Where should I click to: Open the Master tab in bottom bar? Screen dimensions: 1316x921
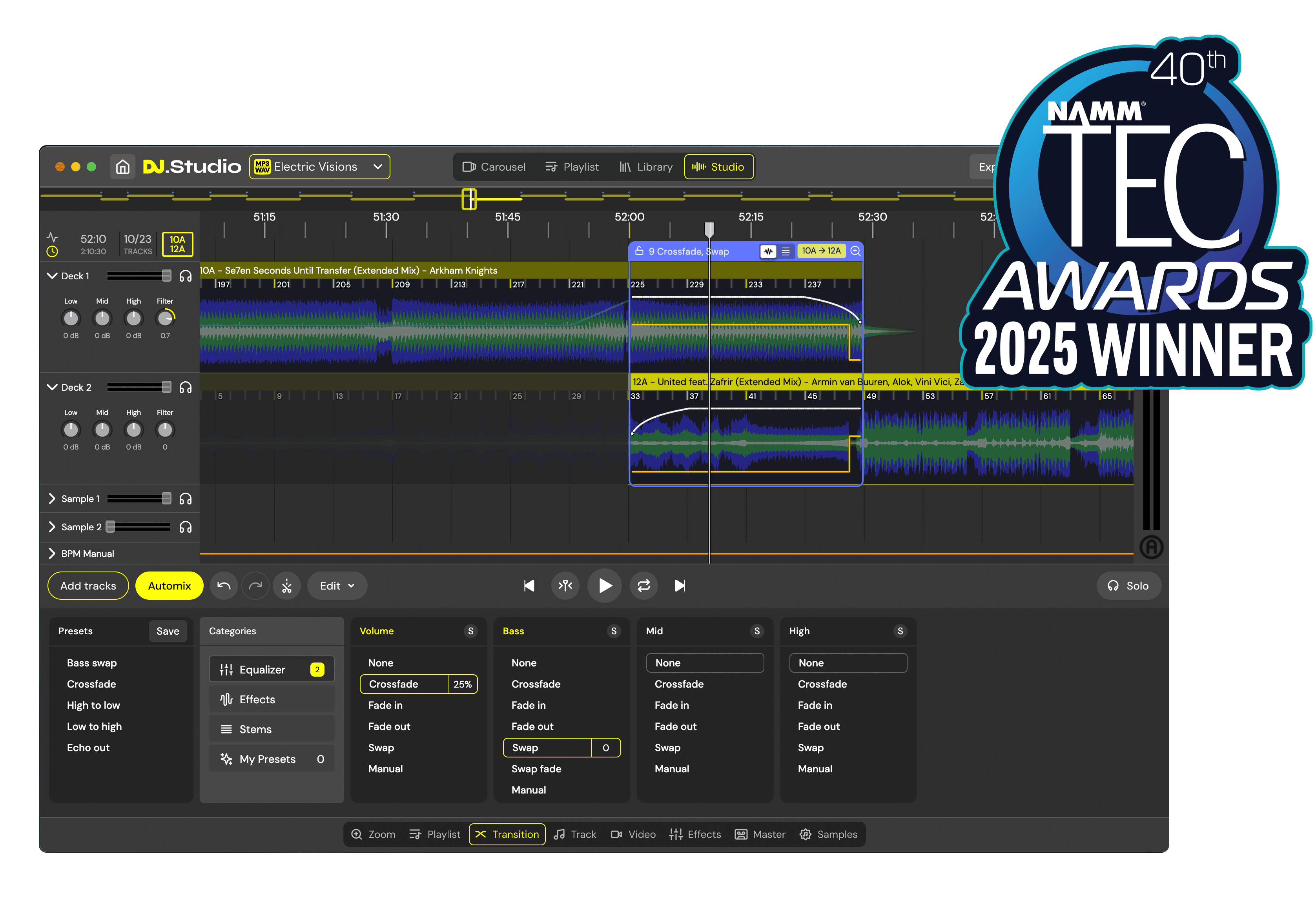point(760,835)
